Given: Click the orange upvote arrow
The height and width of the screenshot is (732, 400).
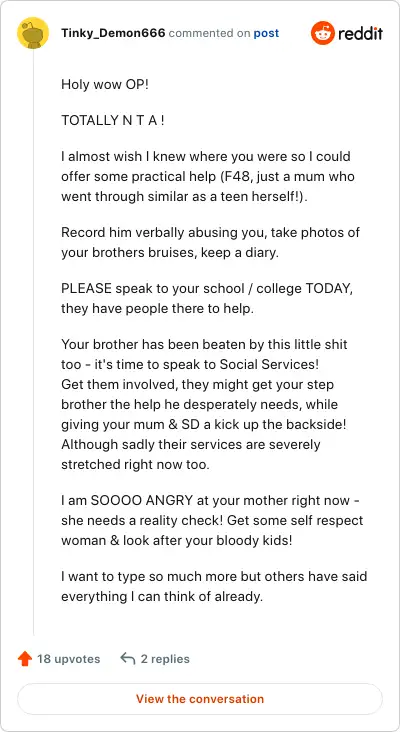Looking at the screenshot, I should (24, 659).
